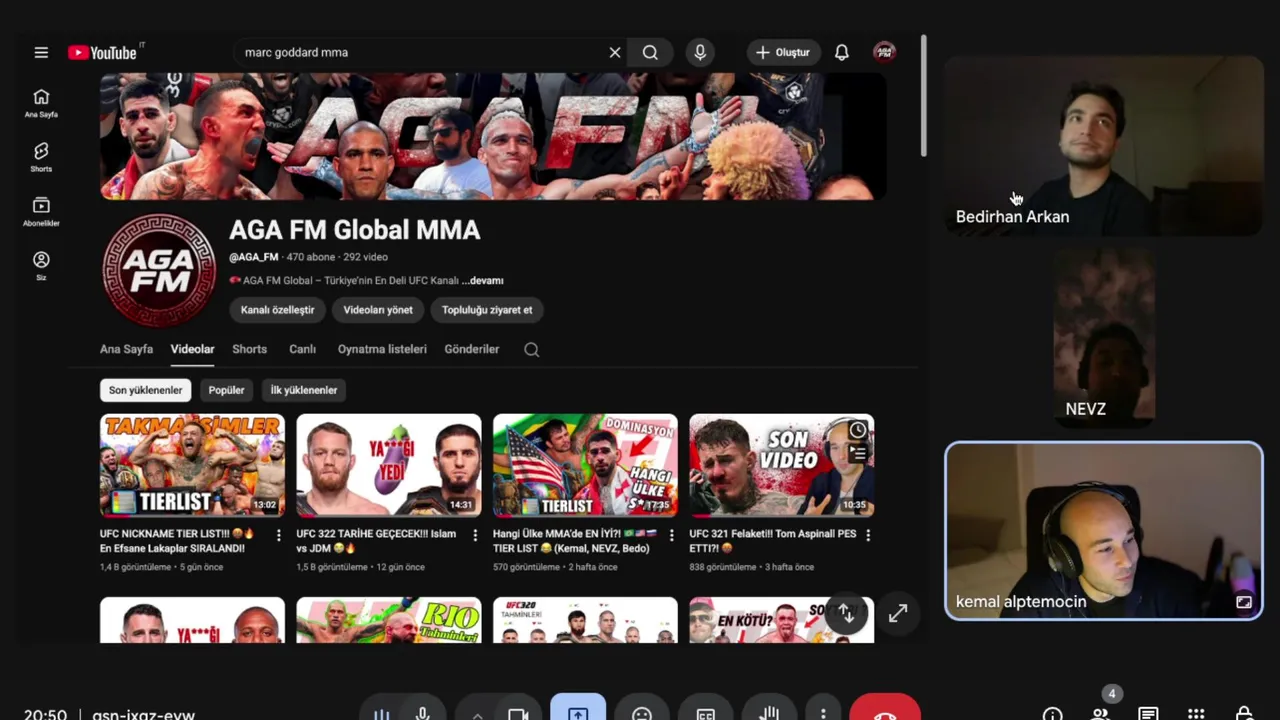Click title UFC 322 TARİHE GEÇECEK!!!
Screen dimensions: 1280x720
pyautogui.click(x=376, y=541)
